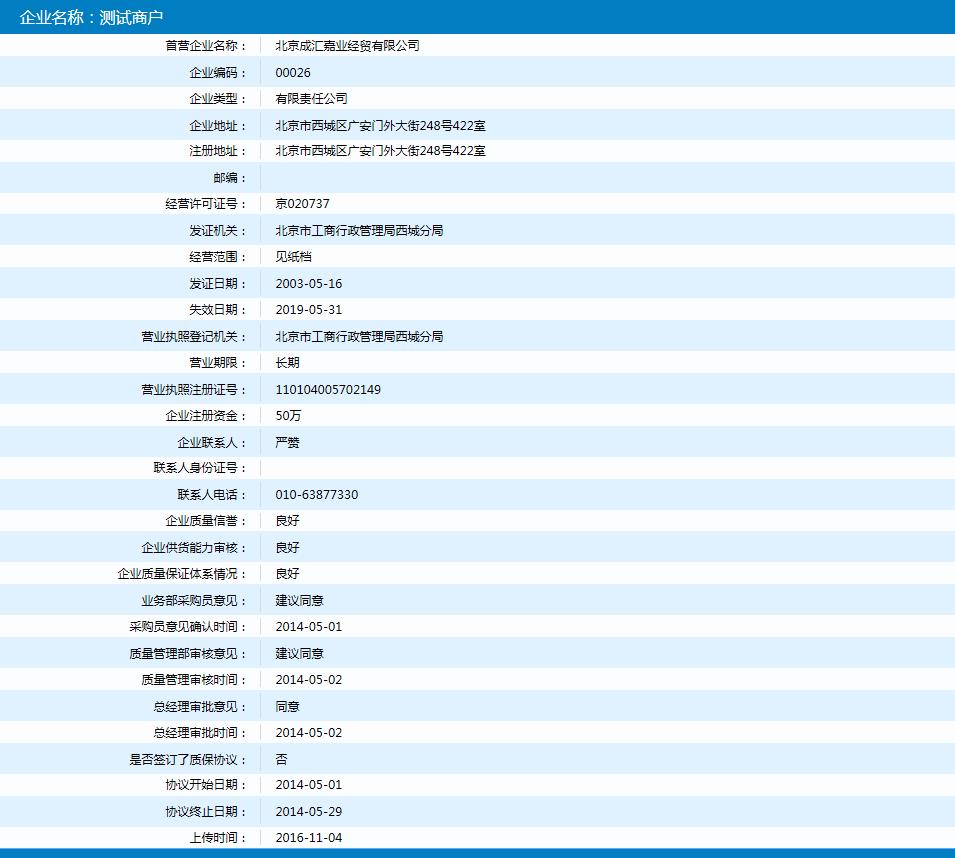This screenshot has width=955, height=858.
Task: Click registration number 110104005702149
Action: click(x=328, y=390)
